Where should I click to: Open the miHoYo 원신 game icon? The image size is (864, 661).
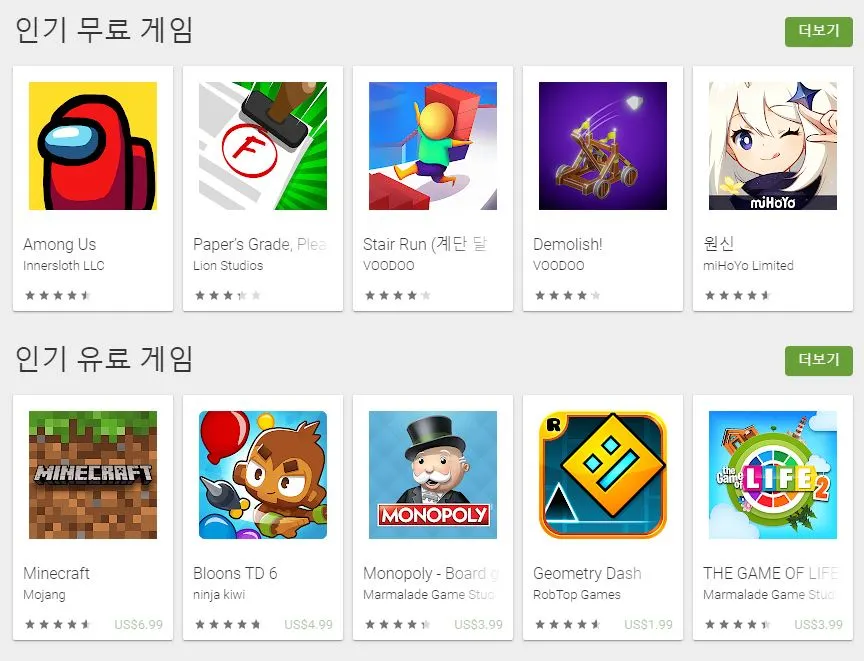tap(773, 146)
